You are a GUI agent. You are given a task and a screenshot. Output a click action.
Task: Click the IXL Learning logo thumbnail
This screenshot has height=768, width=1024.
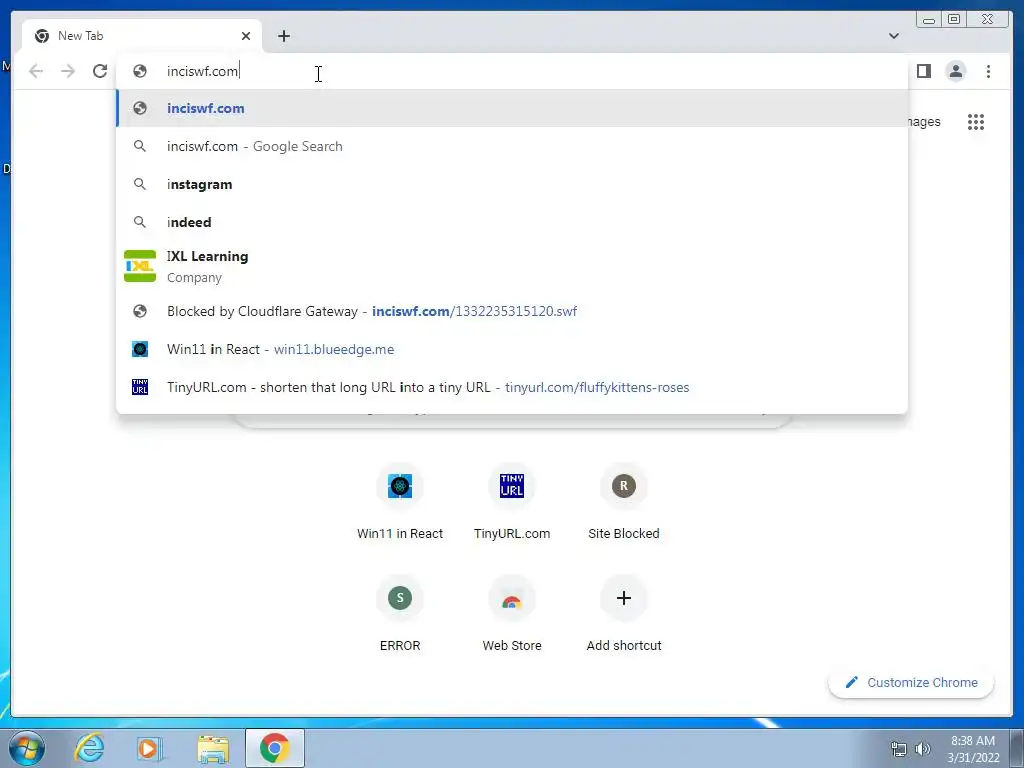tap(140, 266)
